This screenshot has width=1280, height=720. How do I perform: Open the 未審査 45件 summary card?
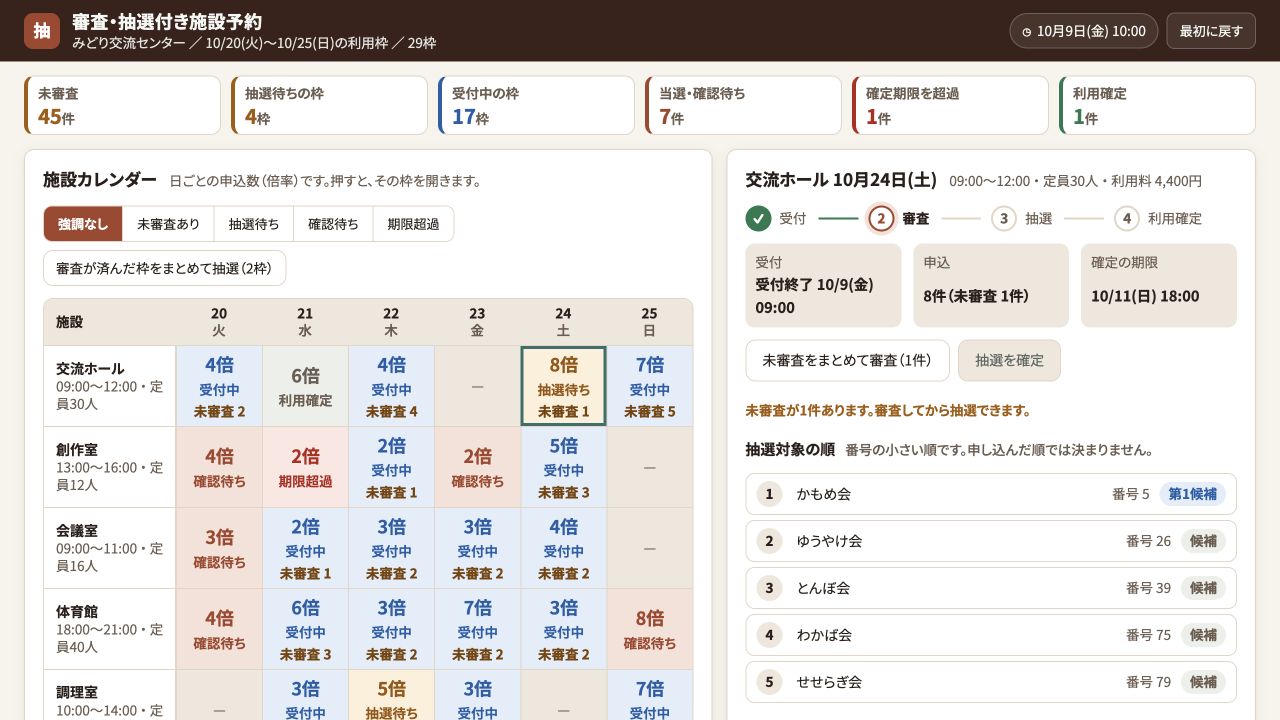[122, 105]
